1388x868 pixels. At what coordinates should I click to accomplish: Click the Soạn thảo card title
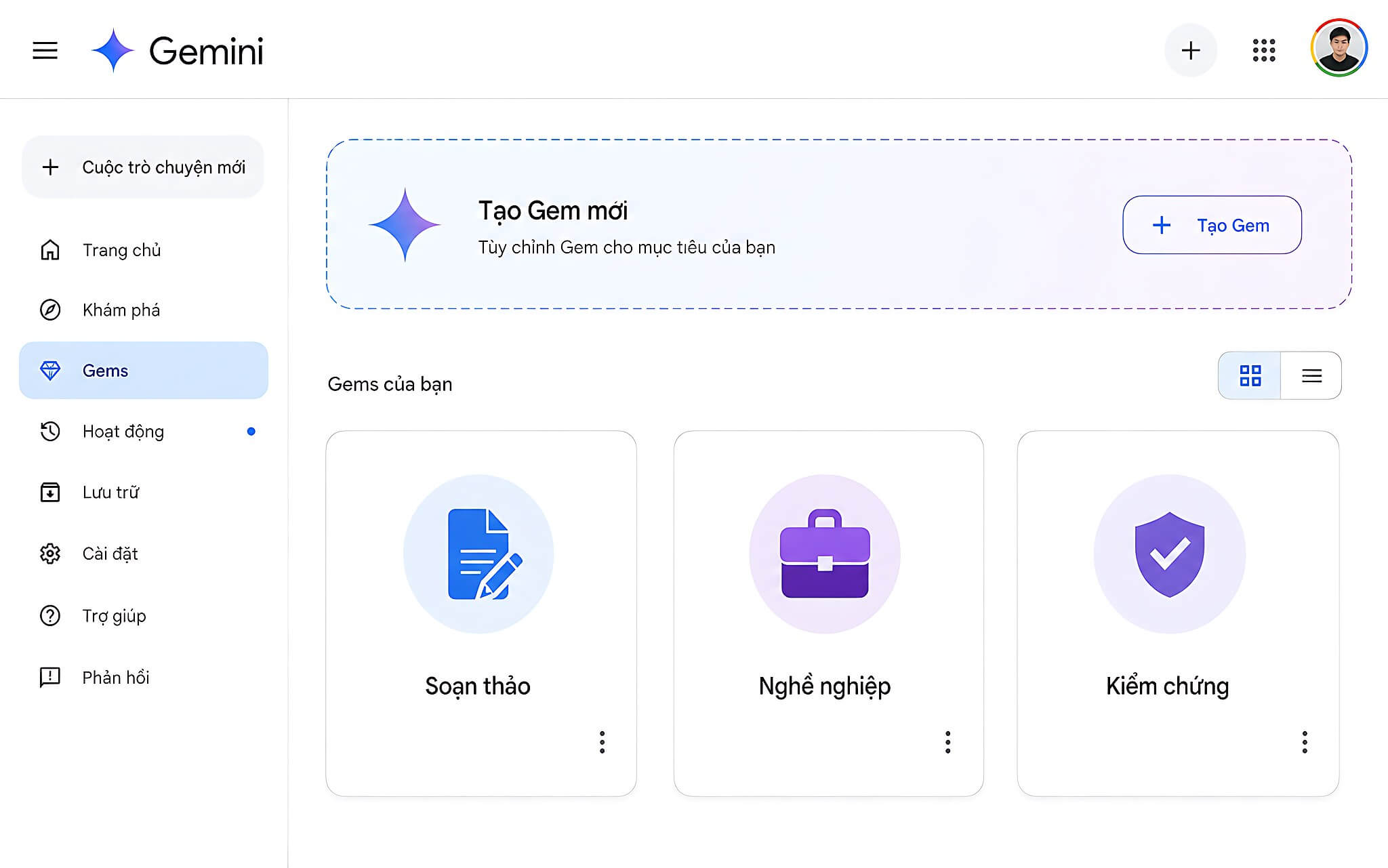click(478, 686)
